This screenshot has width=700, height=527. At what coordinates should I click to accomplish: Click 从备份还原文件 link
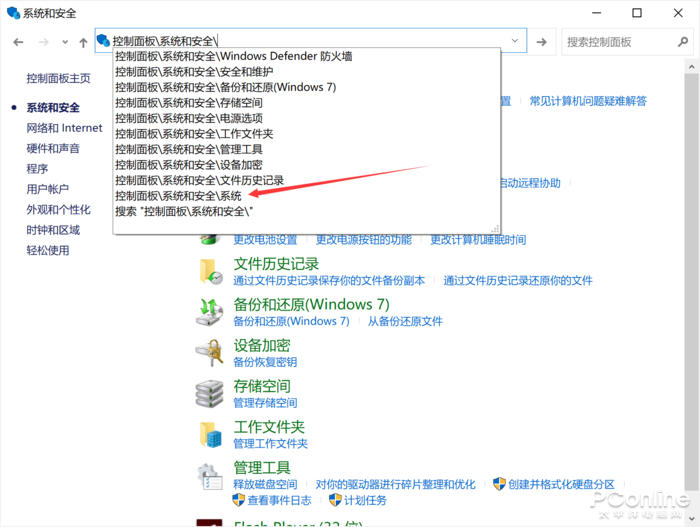405,321
